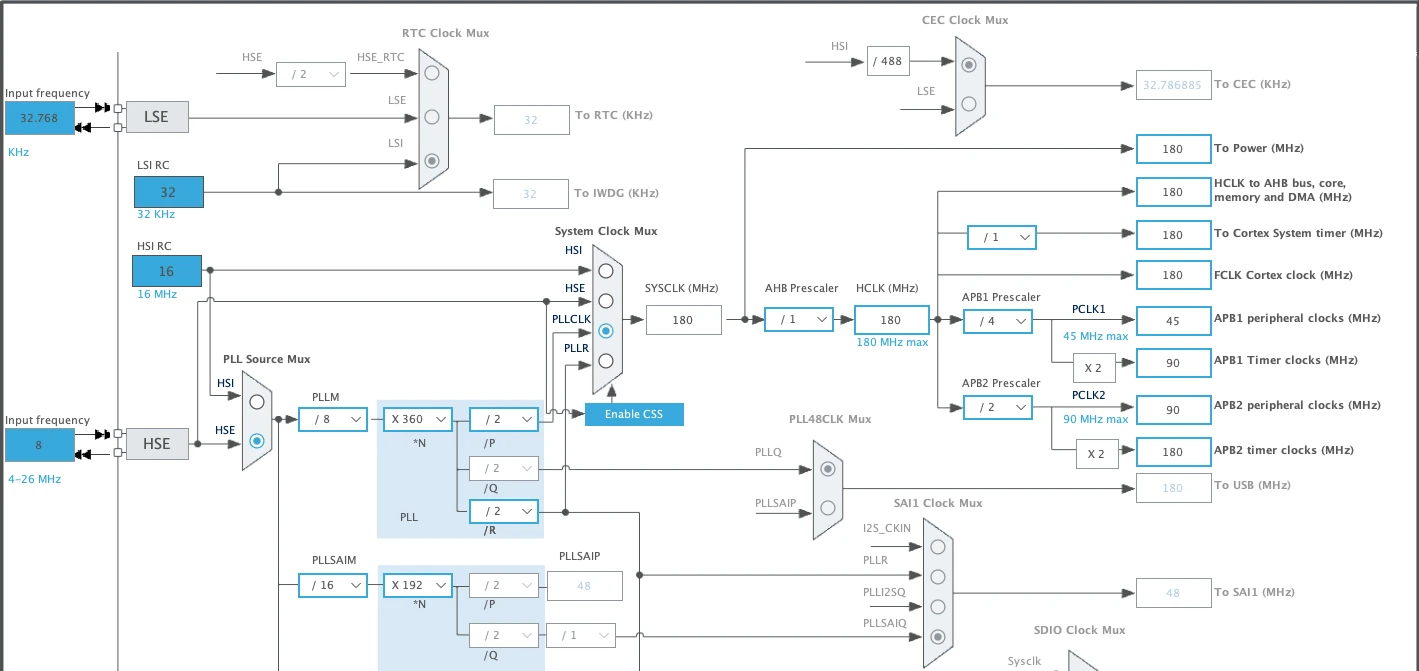Viewport: 1419px width, 671px height.
Task: Click the APB1 Timer clocks value field
Action: [1173, 362]
